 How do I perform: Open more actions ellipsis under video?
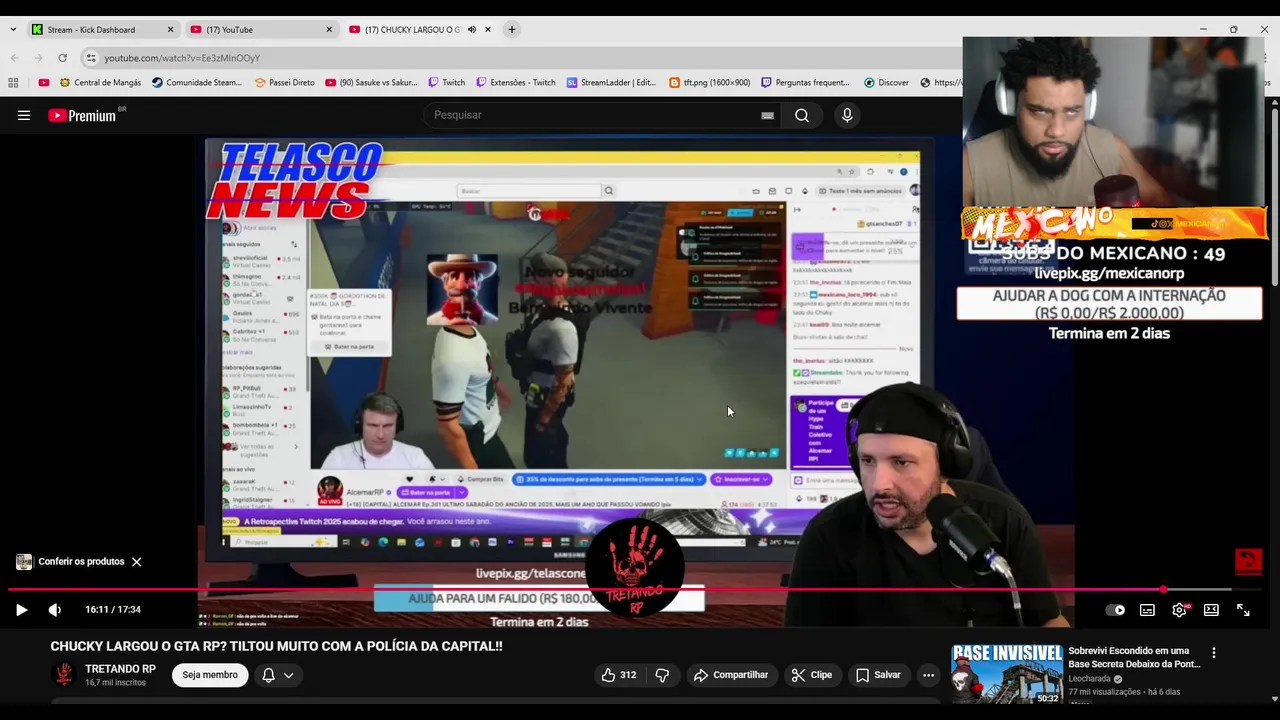point(928,675)
